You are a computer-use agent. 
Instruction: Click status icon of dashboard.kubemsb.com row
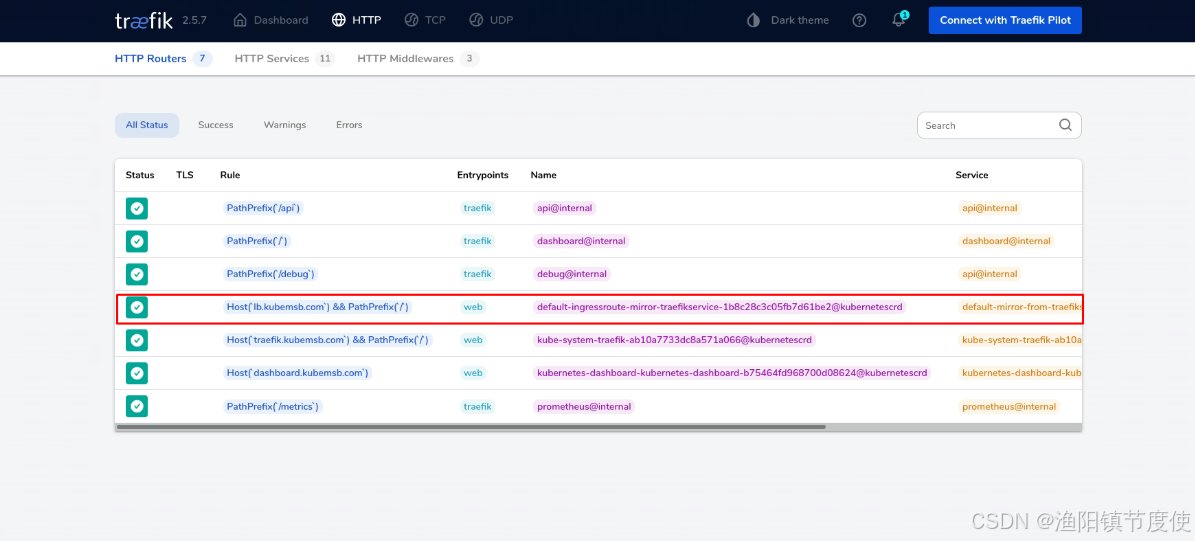[x=136, y=373]
